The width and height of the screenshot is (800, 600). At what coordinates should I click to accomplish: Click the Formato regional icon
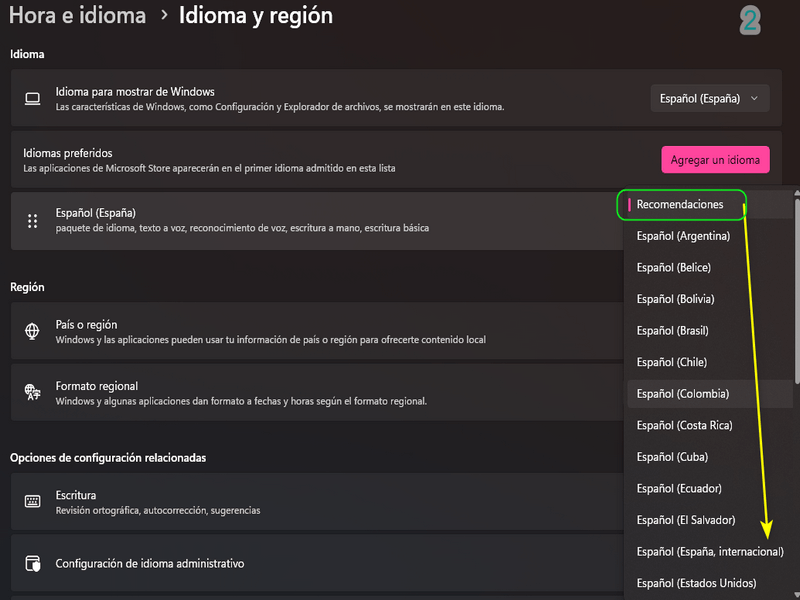tap(32, 393)
